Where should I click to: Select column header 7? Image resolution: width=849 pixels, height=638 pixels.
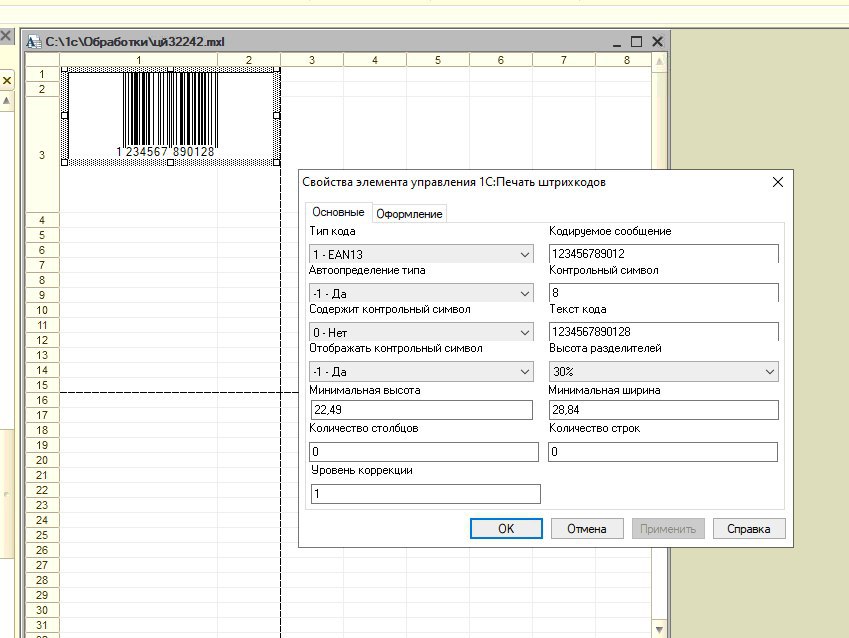tap(564, 60)
